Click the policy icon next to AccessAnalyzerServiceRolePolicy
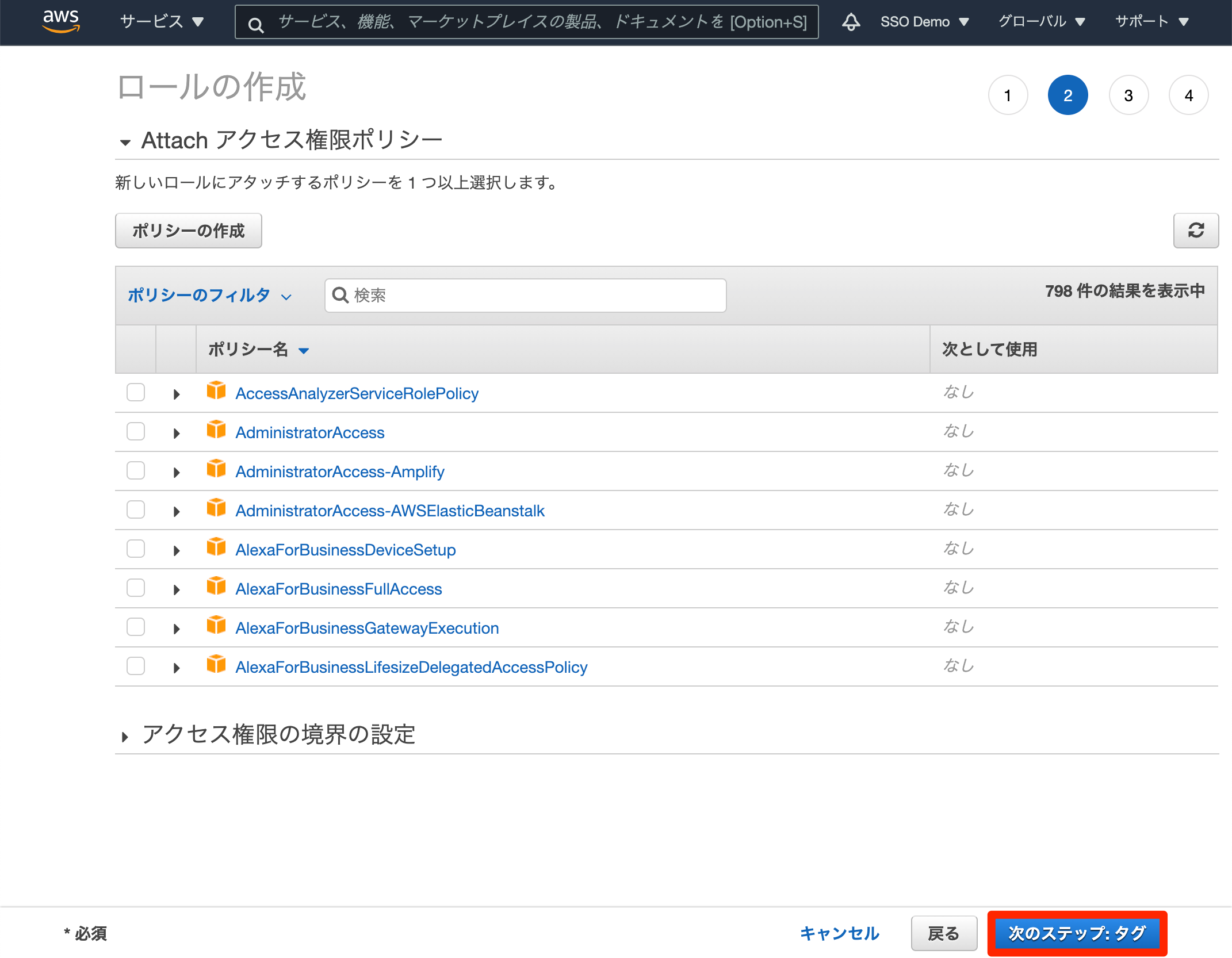The height and width of the screenshot is (958, 1232). 216,391
